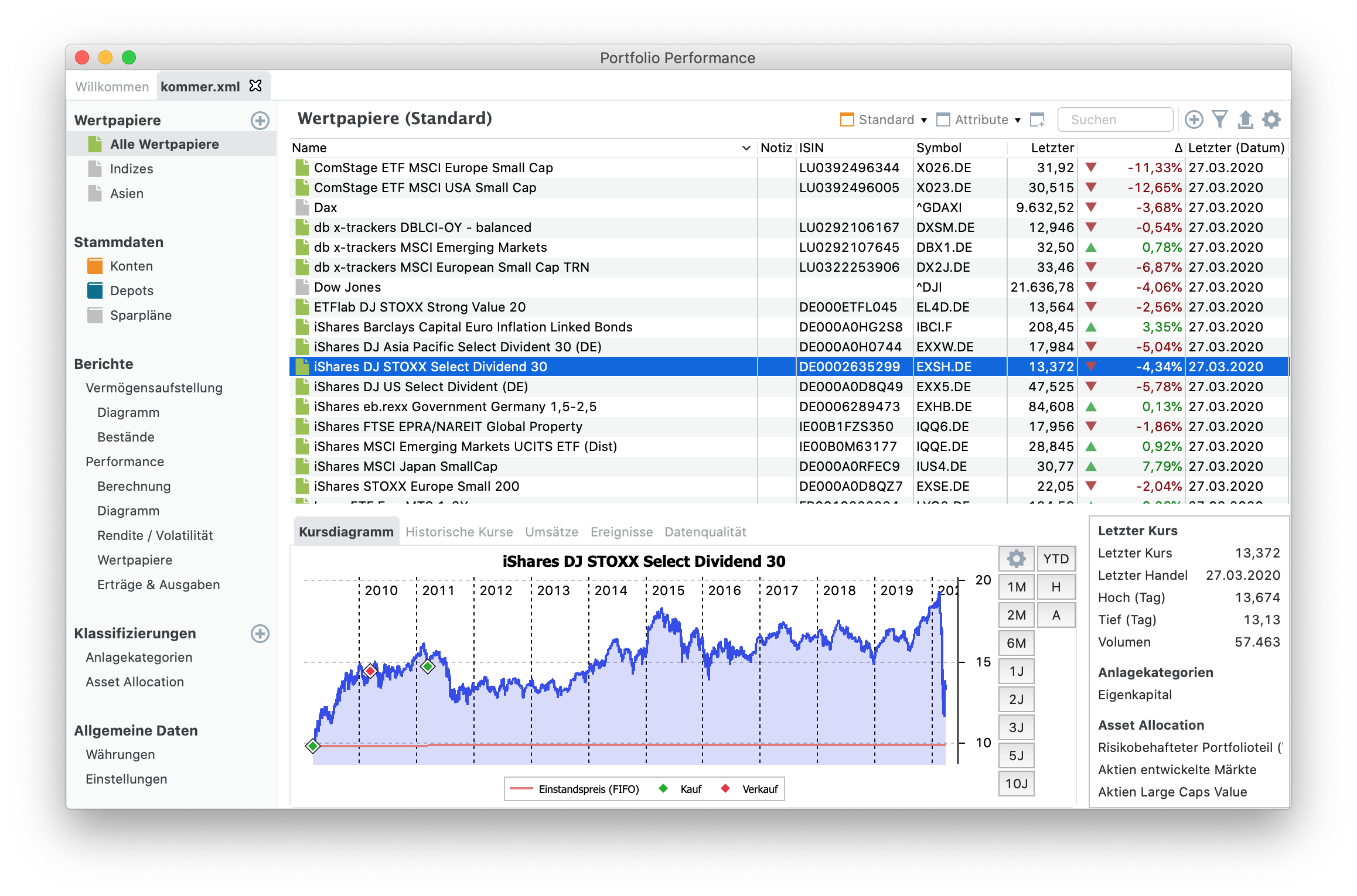
Task: Close the kommer.xml tab with its X
Action: [255, 86]
